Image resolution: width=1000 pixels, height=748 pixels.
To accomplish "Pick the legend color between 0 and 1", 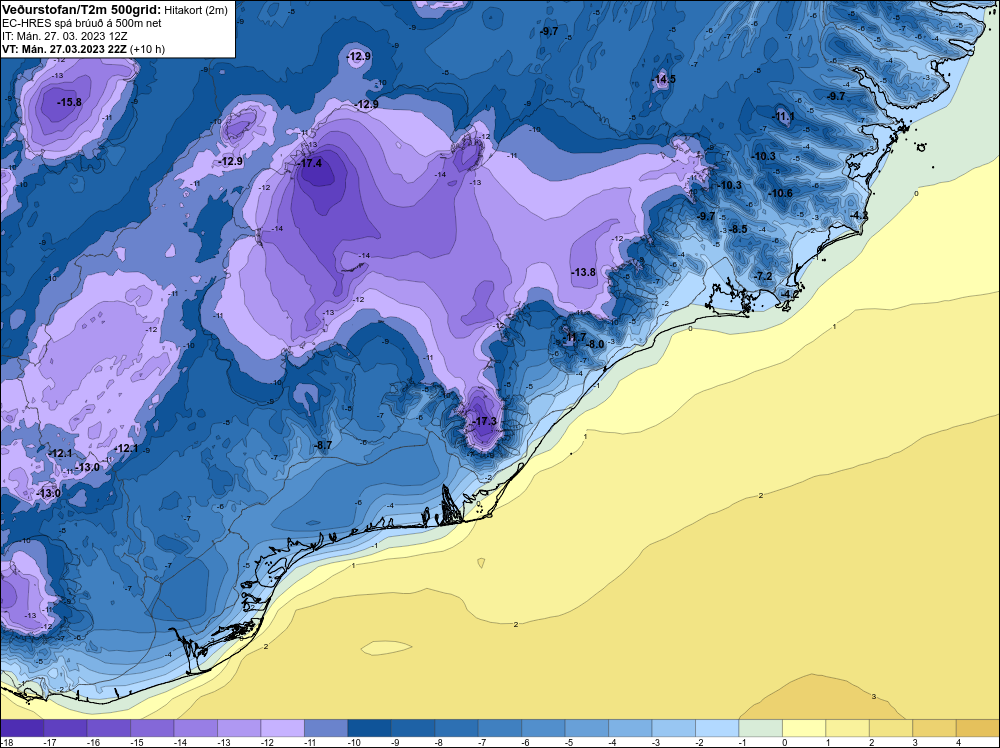I will (804, 728).
